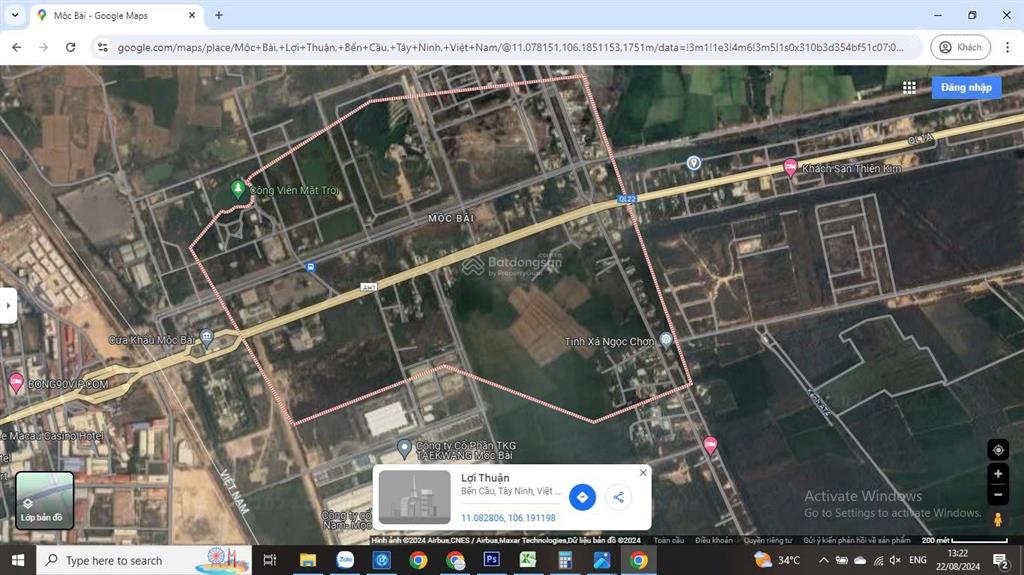
Task: Switch map layers with Lớp bản đồ
Action: [44, 501]
